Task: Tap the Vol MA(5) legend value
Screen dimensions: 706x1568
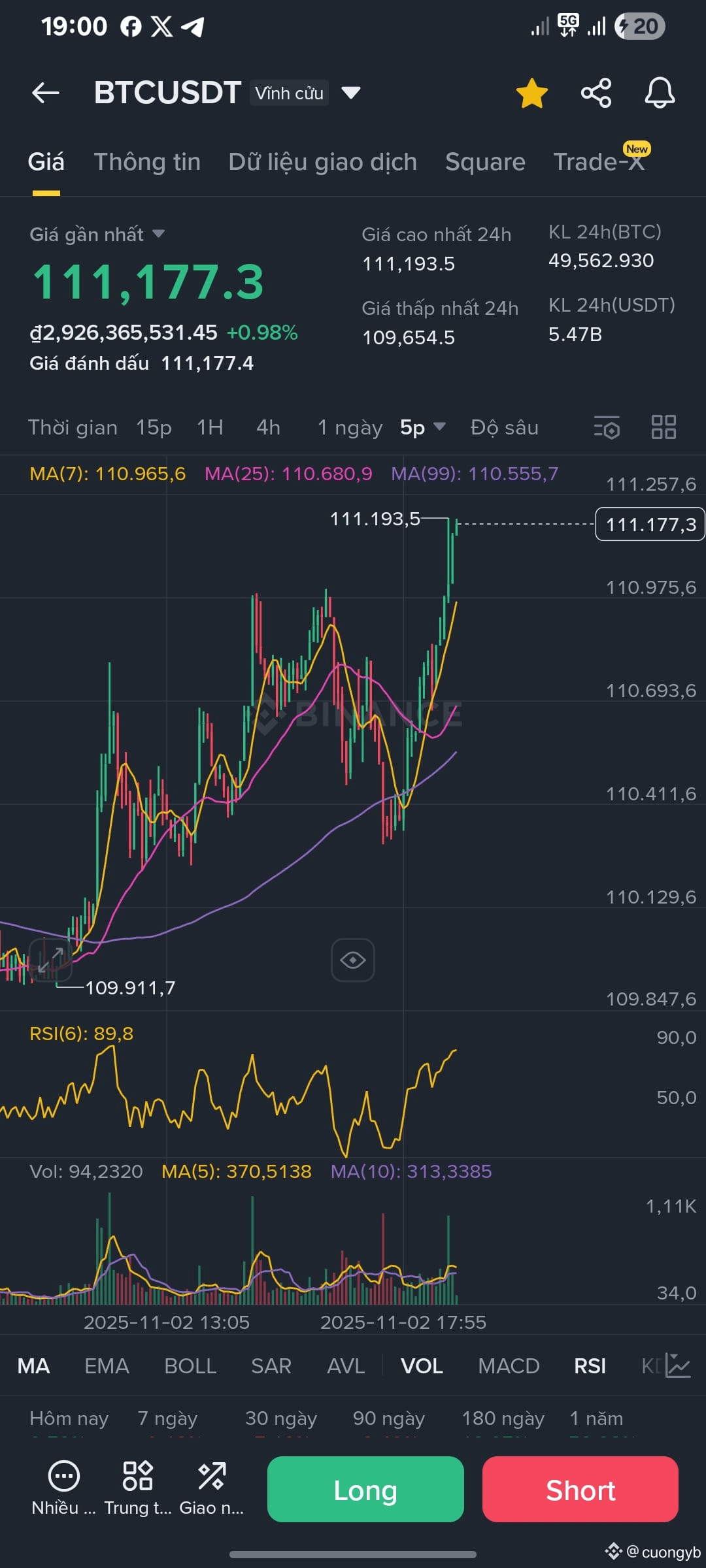Action: click(x=237, y=1171)
